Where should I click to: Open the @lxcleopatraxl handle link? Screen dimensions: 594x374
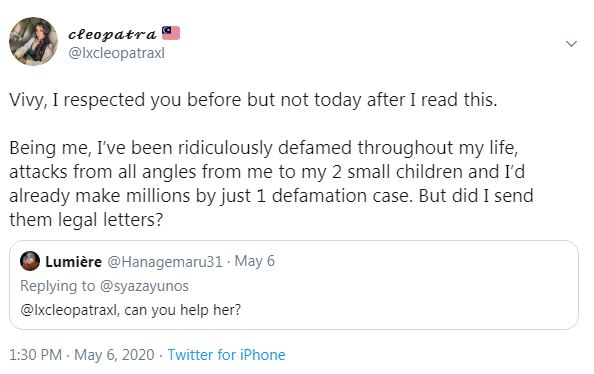tap(116, 53)
